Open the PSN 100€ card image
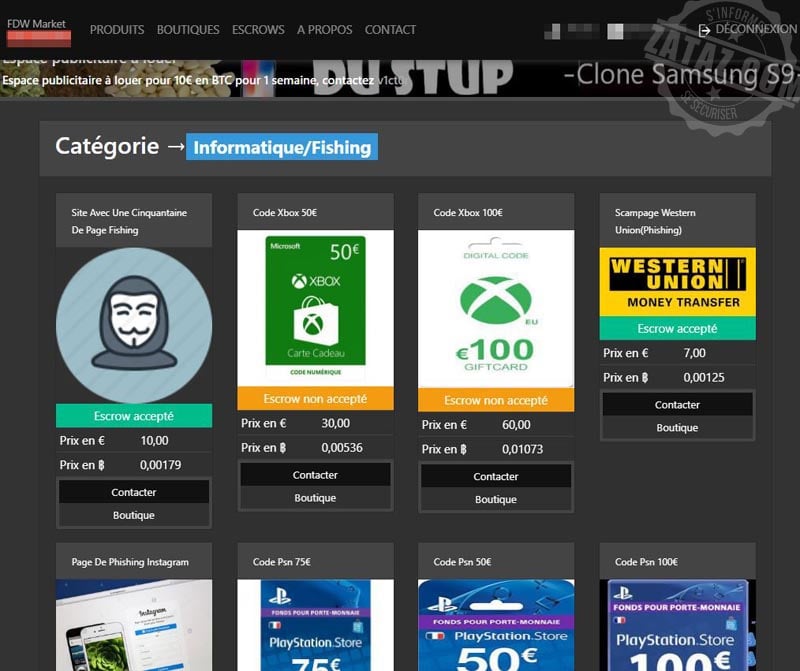 pos(678,625)
